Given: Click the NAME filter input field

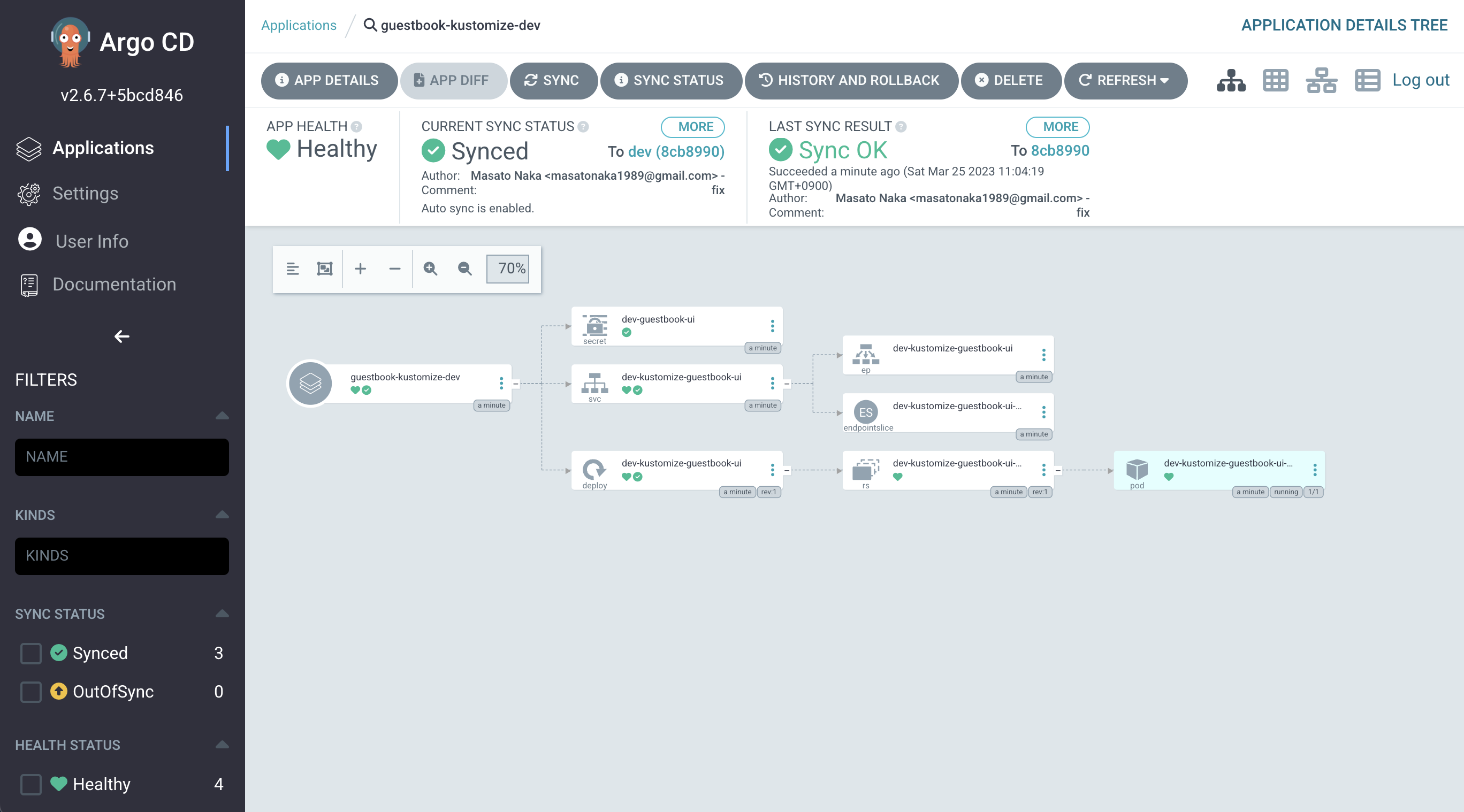Looking at the screenshot, I should click(x=121, y=457).
